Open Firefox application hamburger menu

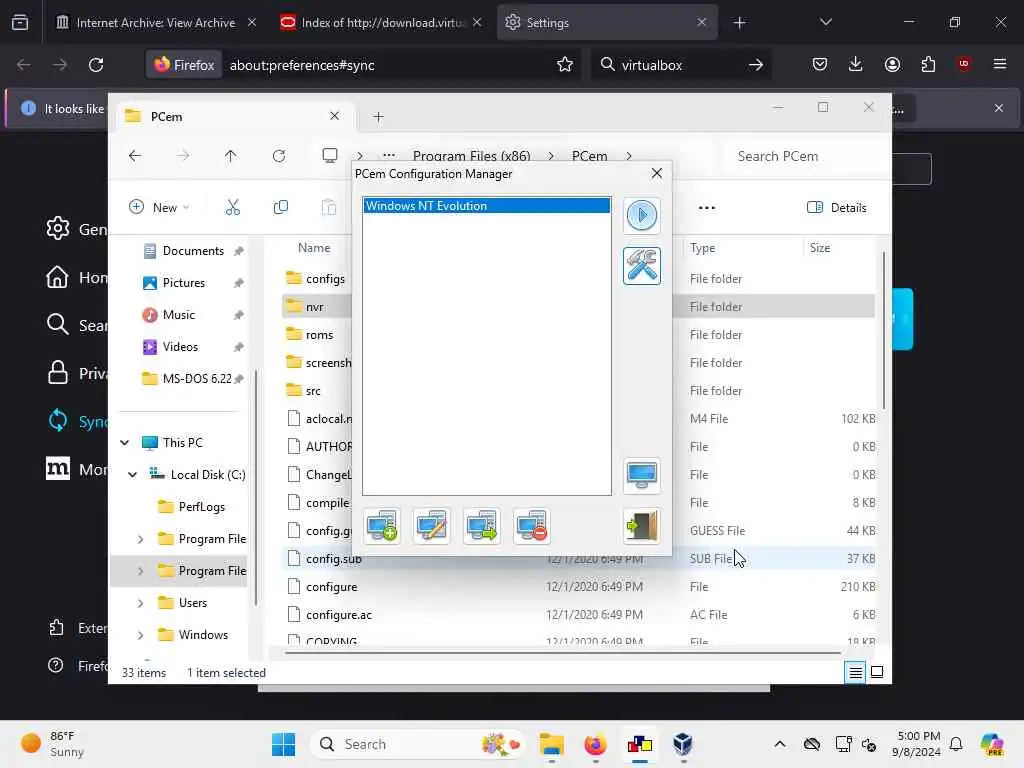coord(1000,65)
